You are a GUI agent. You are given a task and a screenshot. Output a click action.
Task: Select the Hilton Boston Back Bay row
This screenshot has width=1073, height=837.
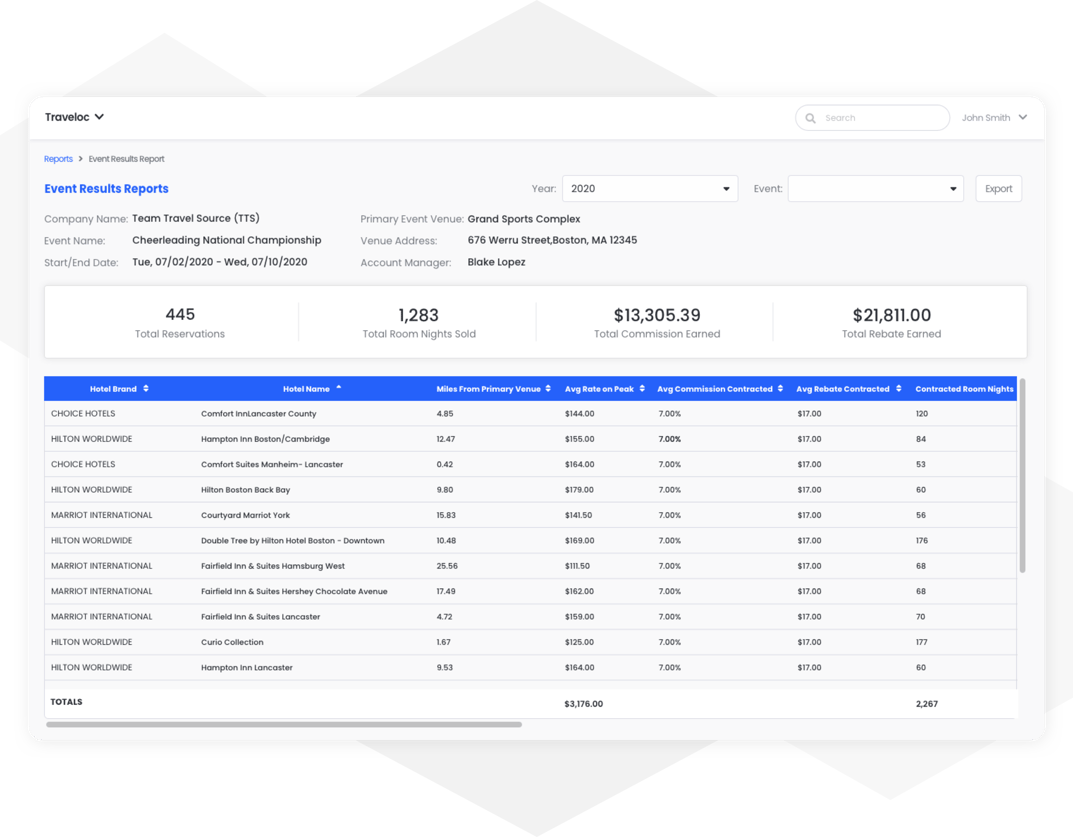click(x=530, y=490)
